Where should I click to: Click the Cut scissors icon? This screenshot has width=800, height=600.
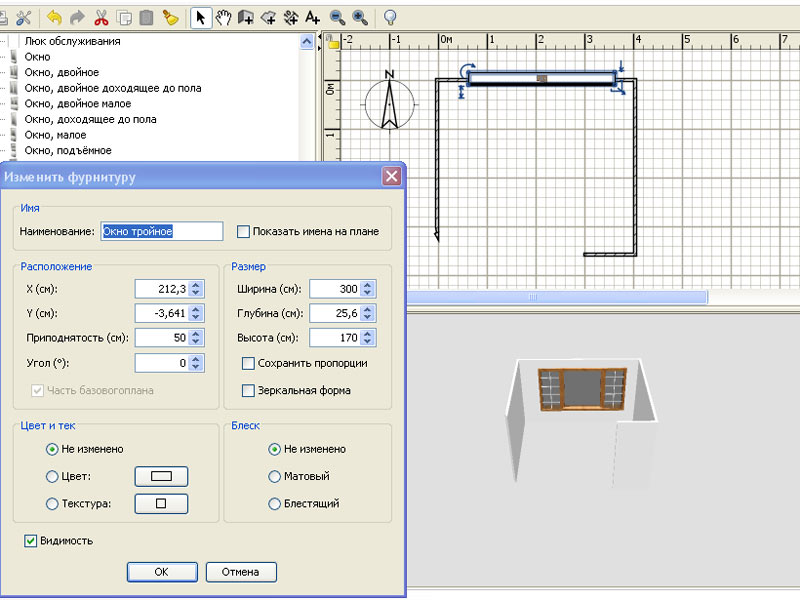[101, 18]
